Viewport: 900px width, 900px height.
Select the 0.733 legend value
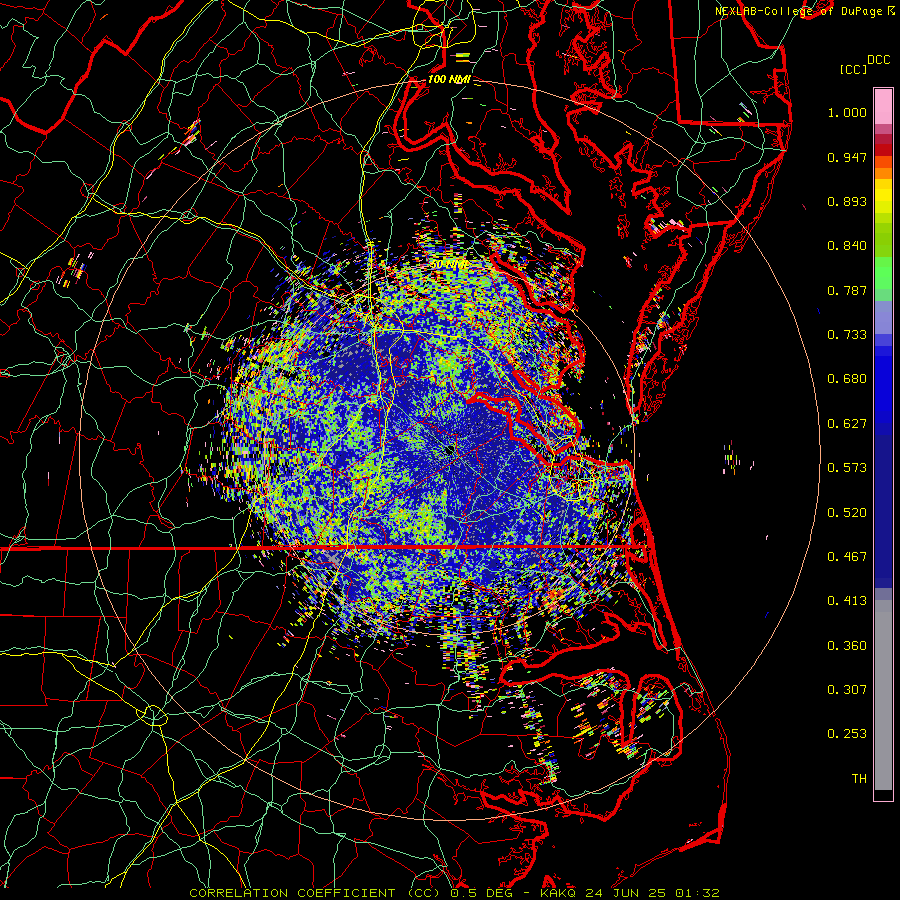pos(847,335)
